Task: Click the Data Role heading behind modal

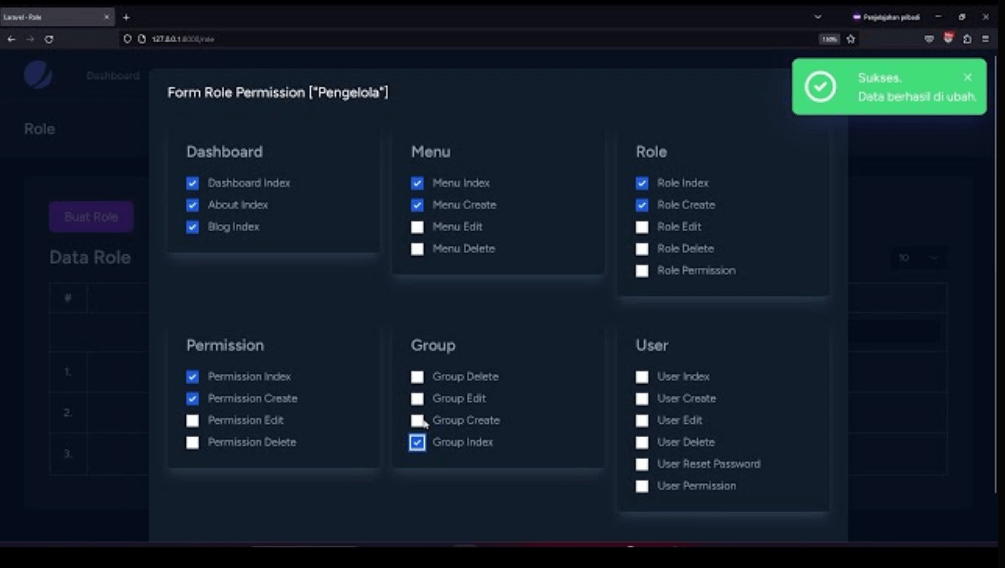Action: 90,257
